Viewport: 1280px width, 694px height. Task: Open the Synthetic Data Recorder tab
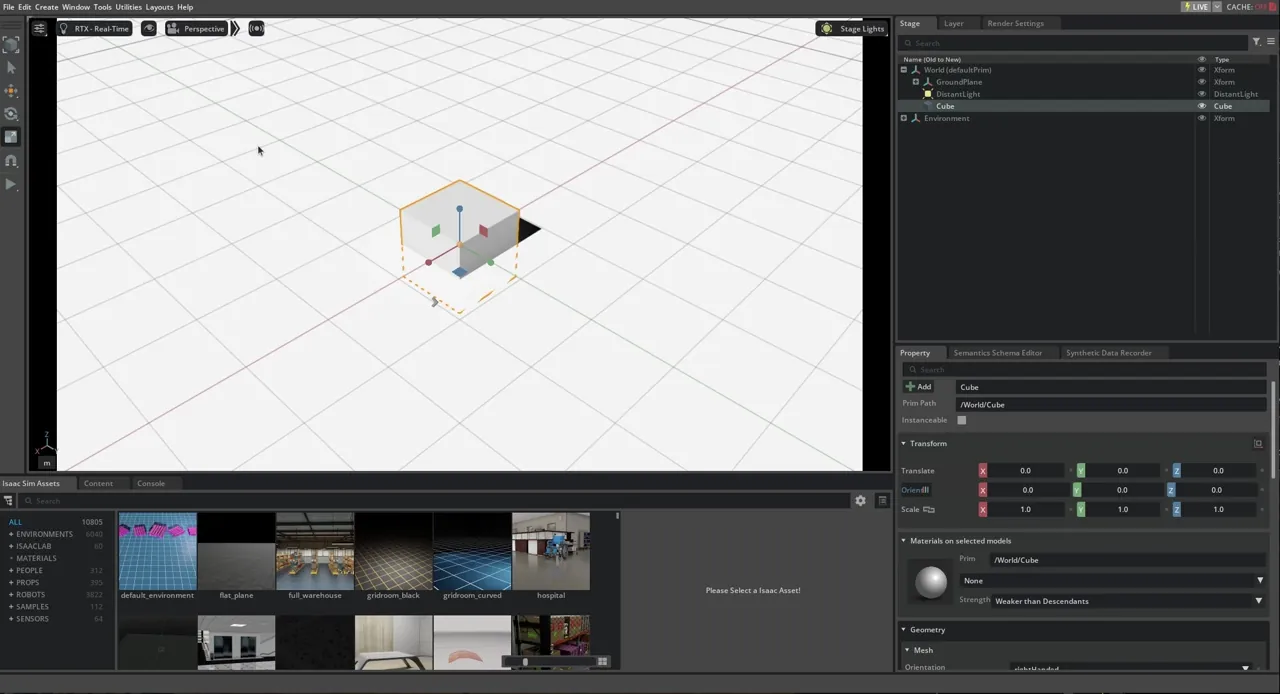point(1108,352)
